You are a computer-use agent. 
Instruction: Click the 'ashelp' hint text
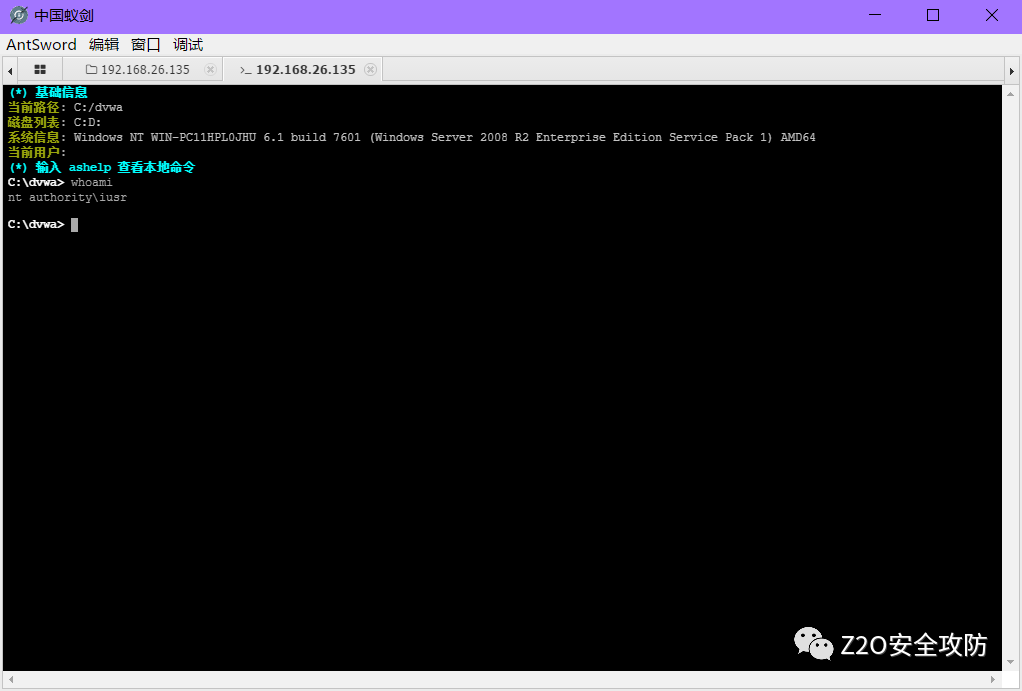coord(90,168)
